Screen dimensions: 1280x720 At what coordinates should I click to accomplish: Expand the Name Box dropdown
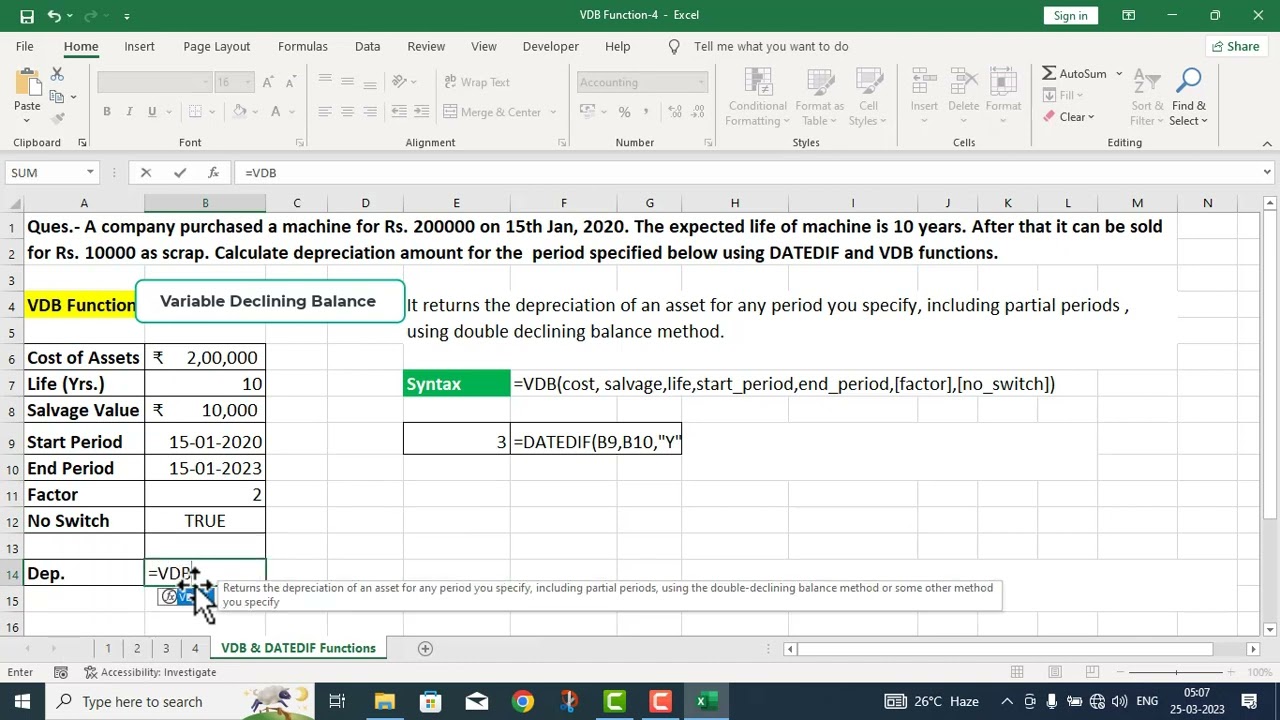click(90, 173)
